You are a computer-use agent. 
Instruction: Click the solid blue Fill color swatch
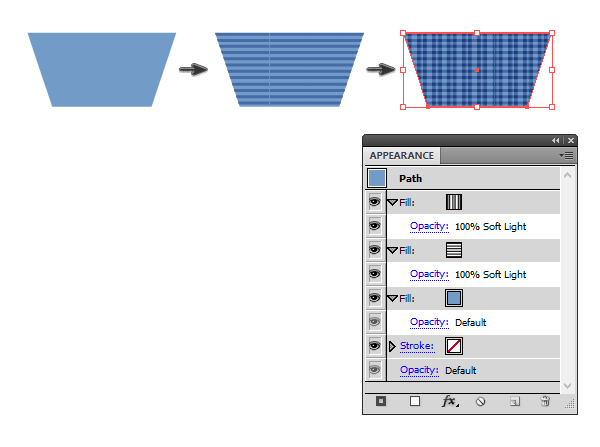point(454,298)
